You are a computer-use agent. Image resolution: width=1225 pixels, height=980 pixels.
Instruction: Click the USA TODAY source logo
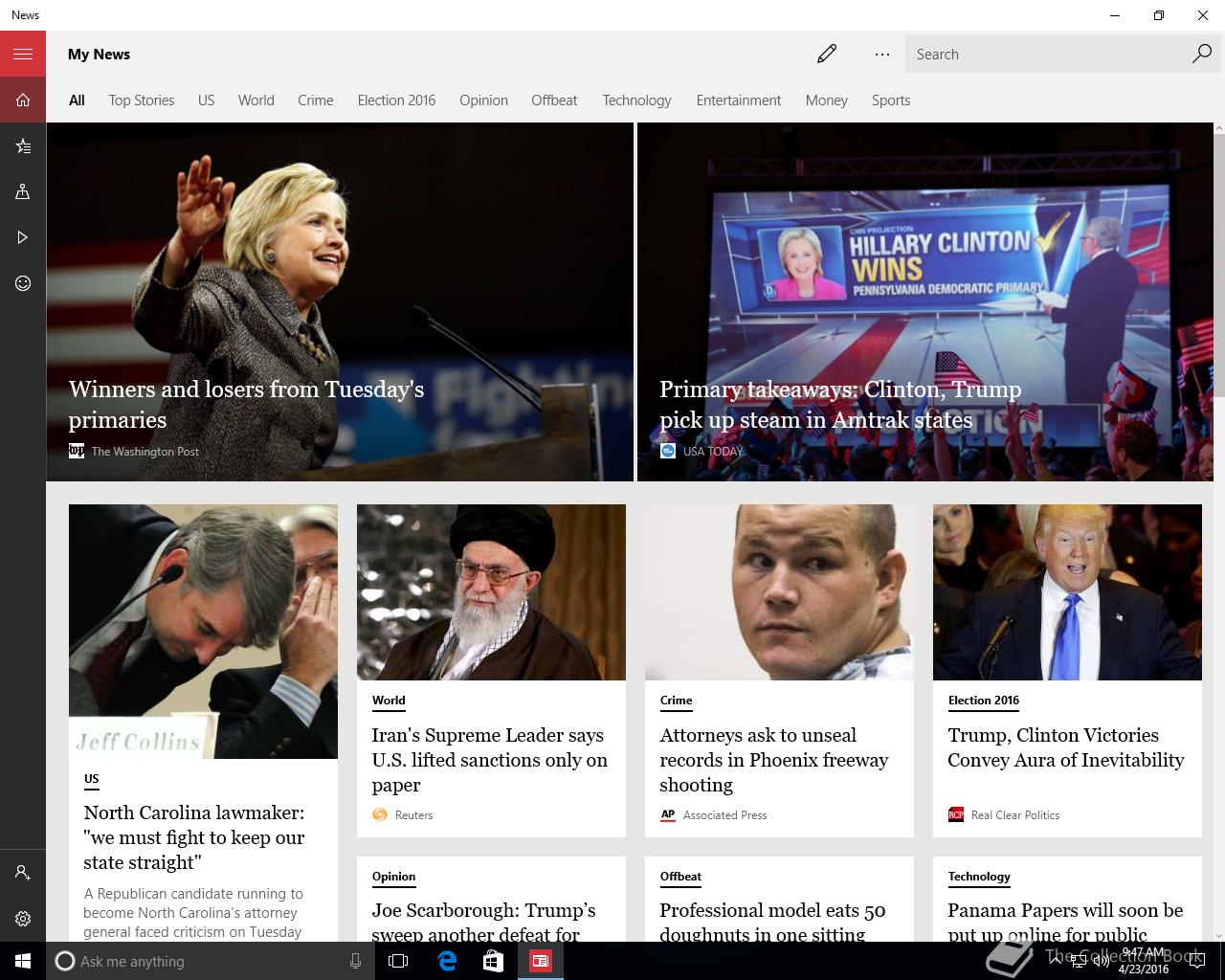(x=668, y=451)
